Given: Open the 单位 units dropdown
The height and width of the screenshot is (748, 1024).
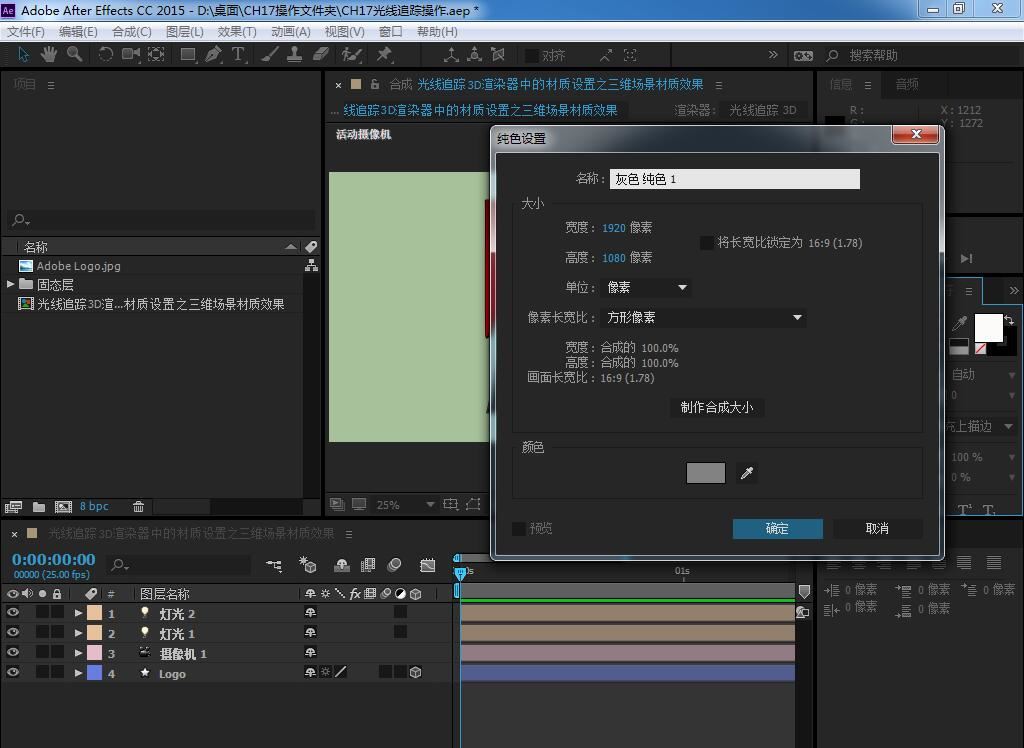Looking at the screenshot, I should [x=647, y=288].
